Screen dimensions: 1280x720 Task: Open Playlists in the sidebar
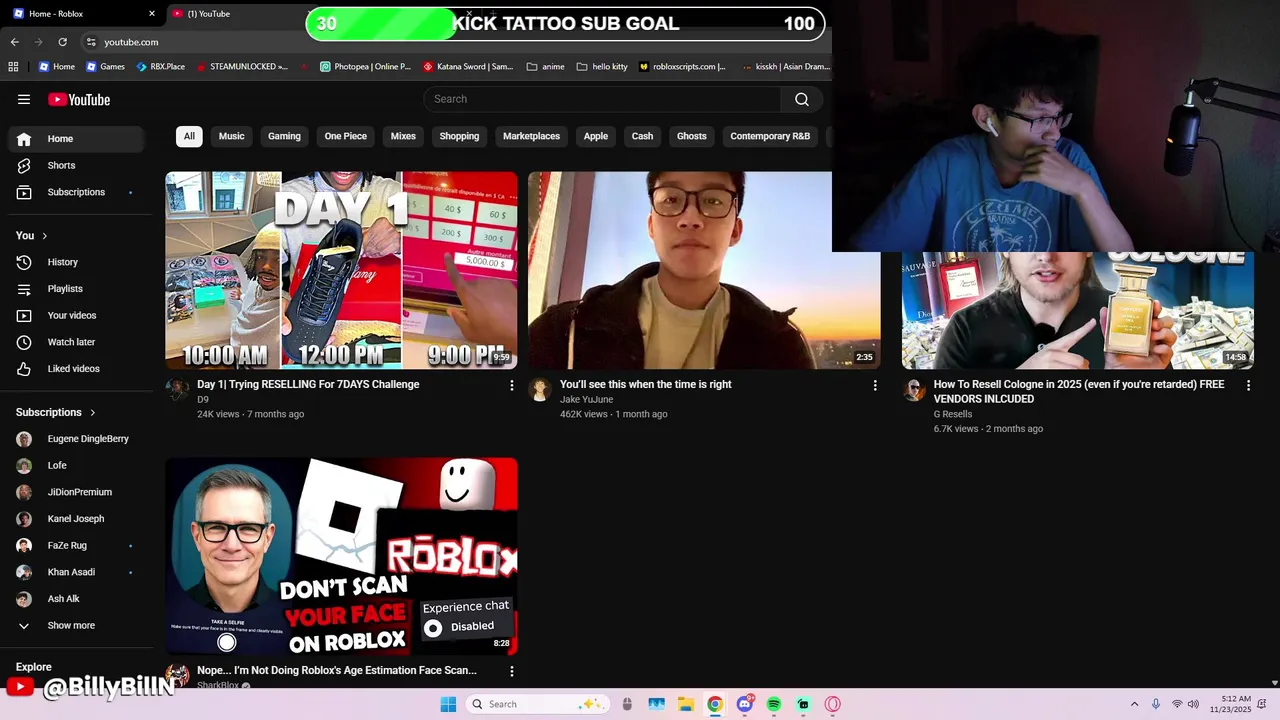(x=76, y=289)
